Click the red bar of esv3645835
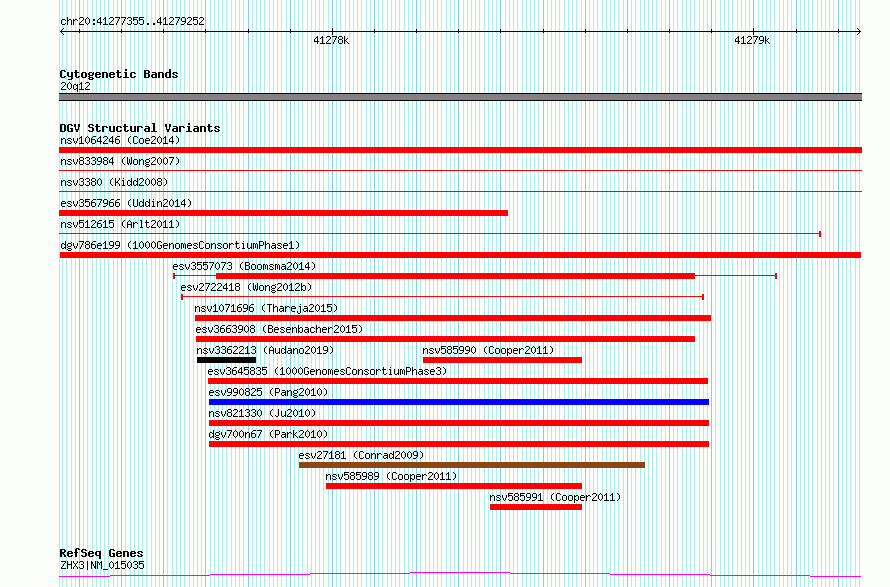Screen dimensions: 890x587 pyautogui.click(x=458, y=381)
